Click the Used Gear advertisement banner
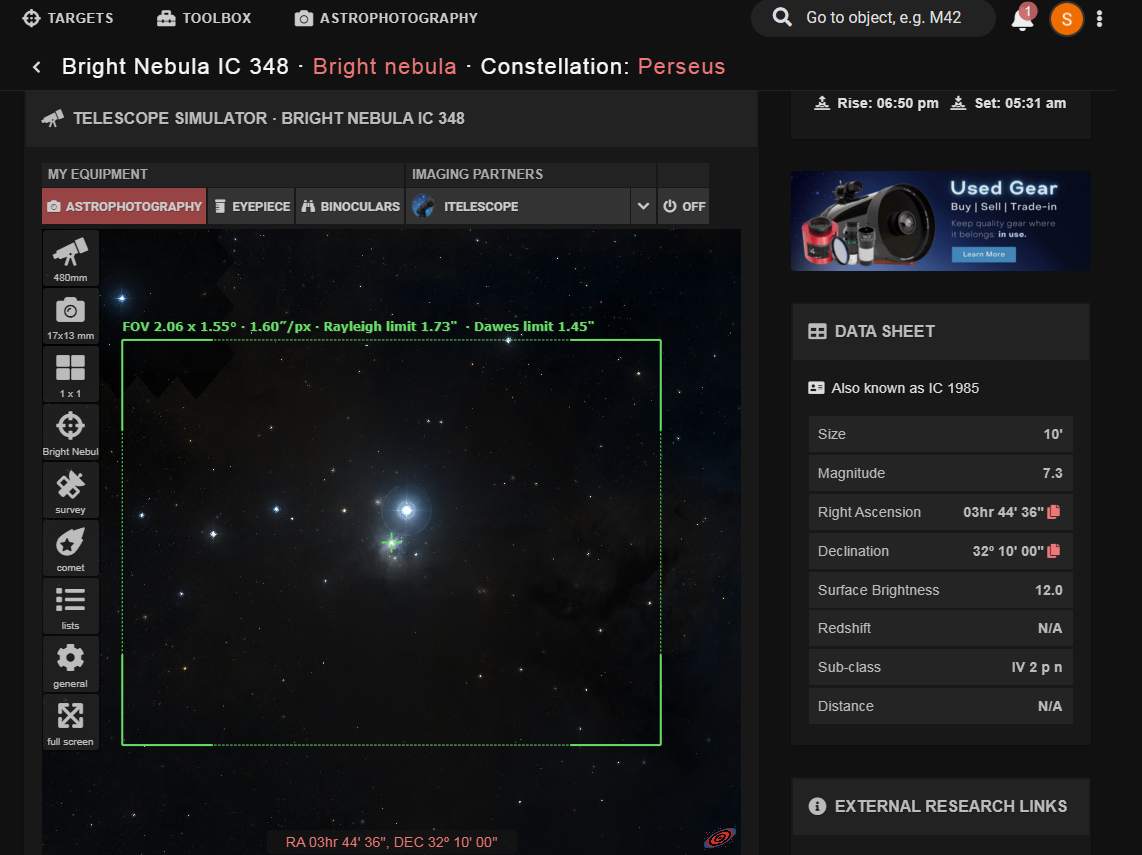 (940, 221)
